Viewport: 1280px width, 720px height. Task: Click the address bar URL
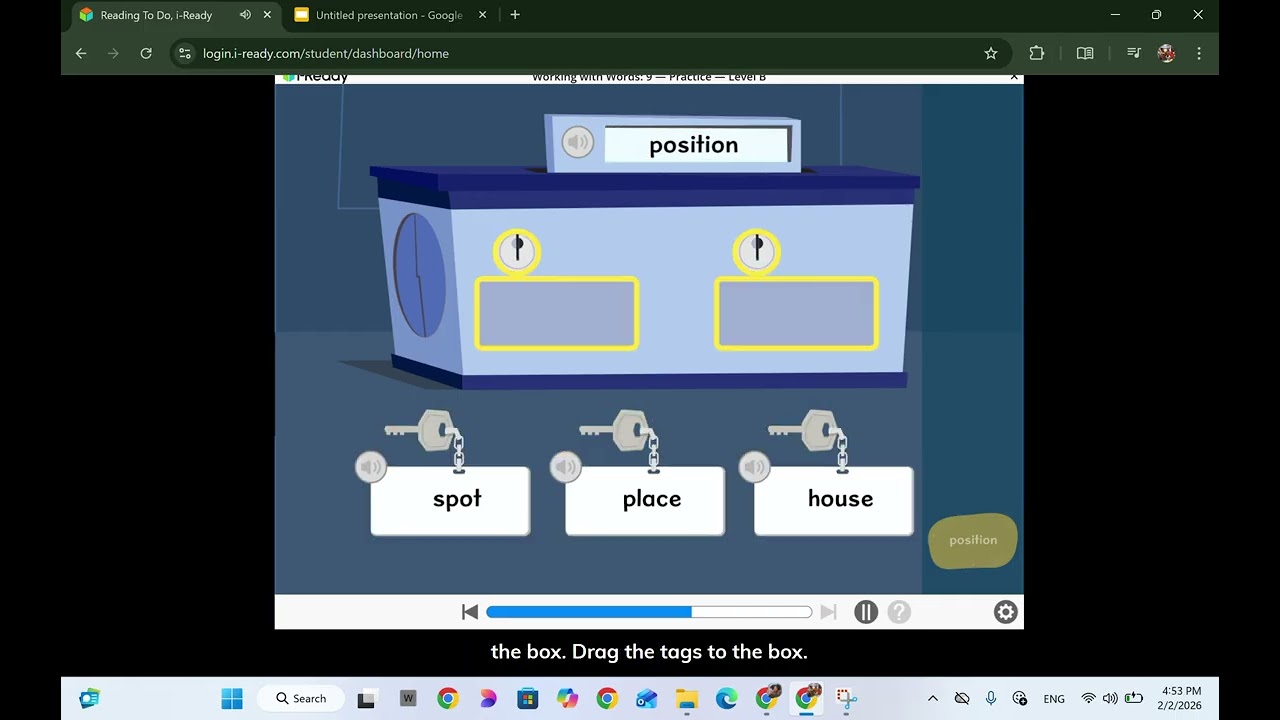tap(326, 53)
